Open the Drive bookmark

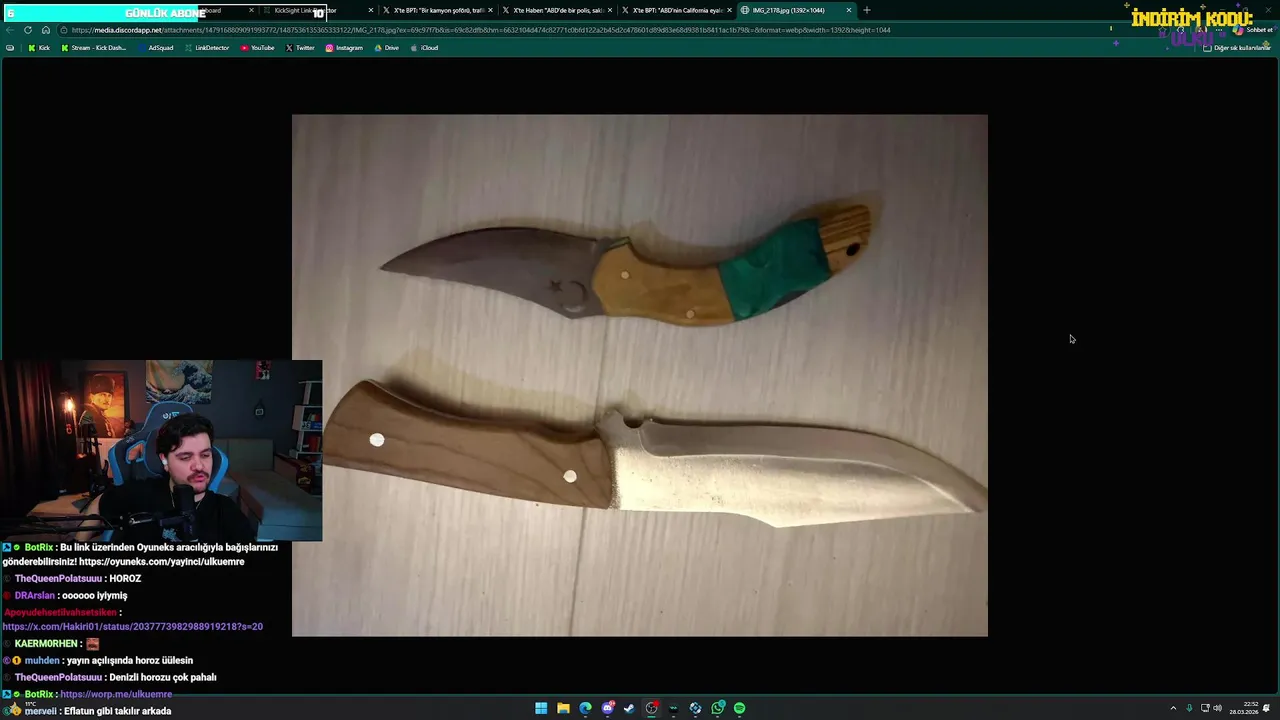coord(386,48)
